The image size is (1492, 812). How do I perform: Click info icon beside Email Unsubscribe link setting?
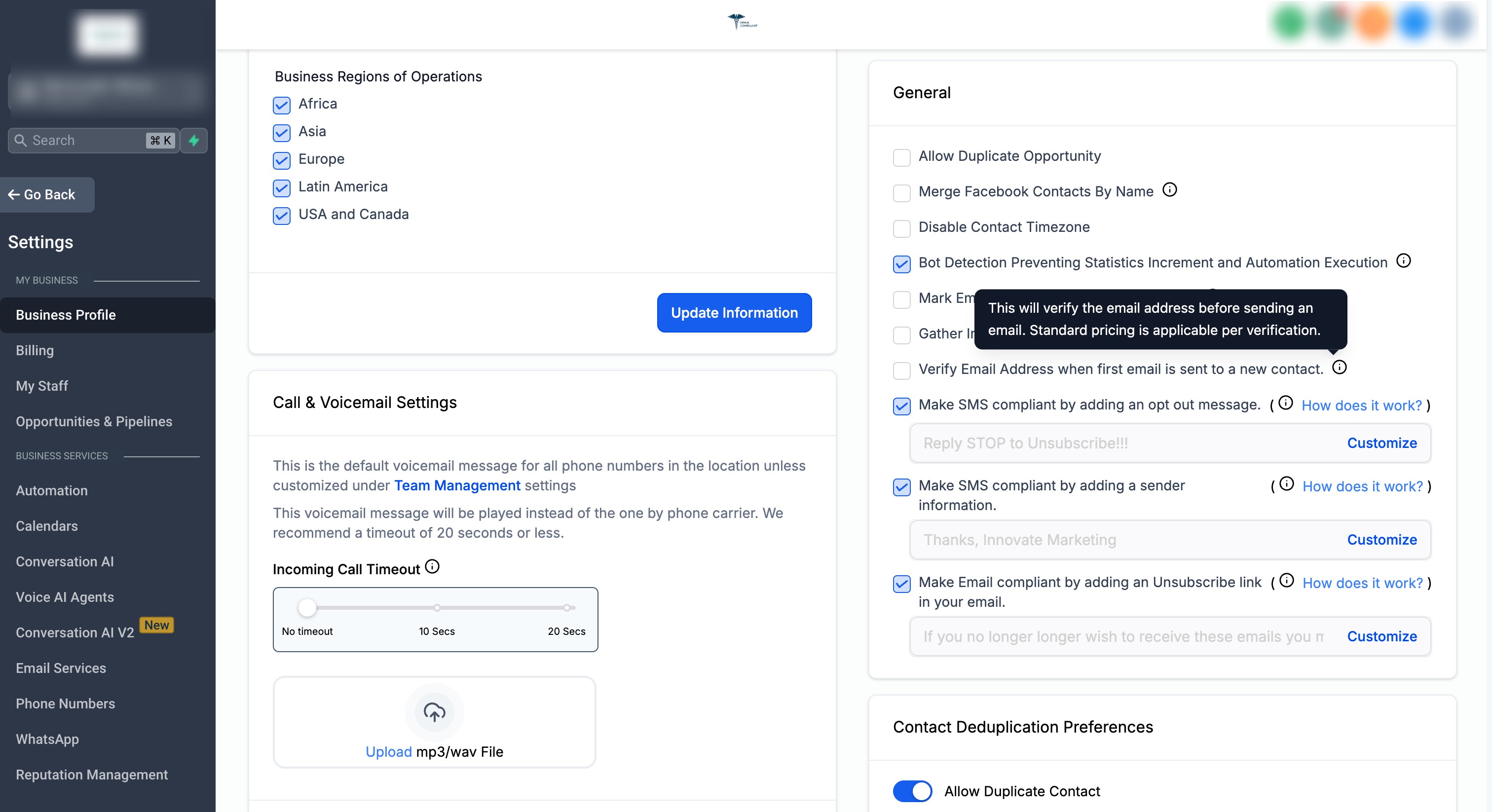coord(1286,580)
